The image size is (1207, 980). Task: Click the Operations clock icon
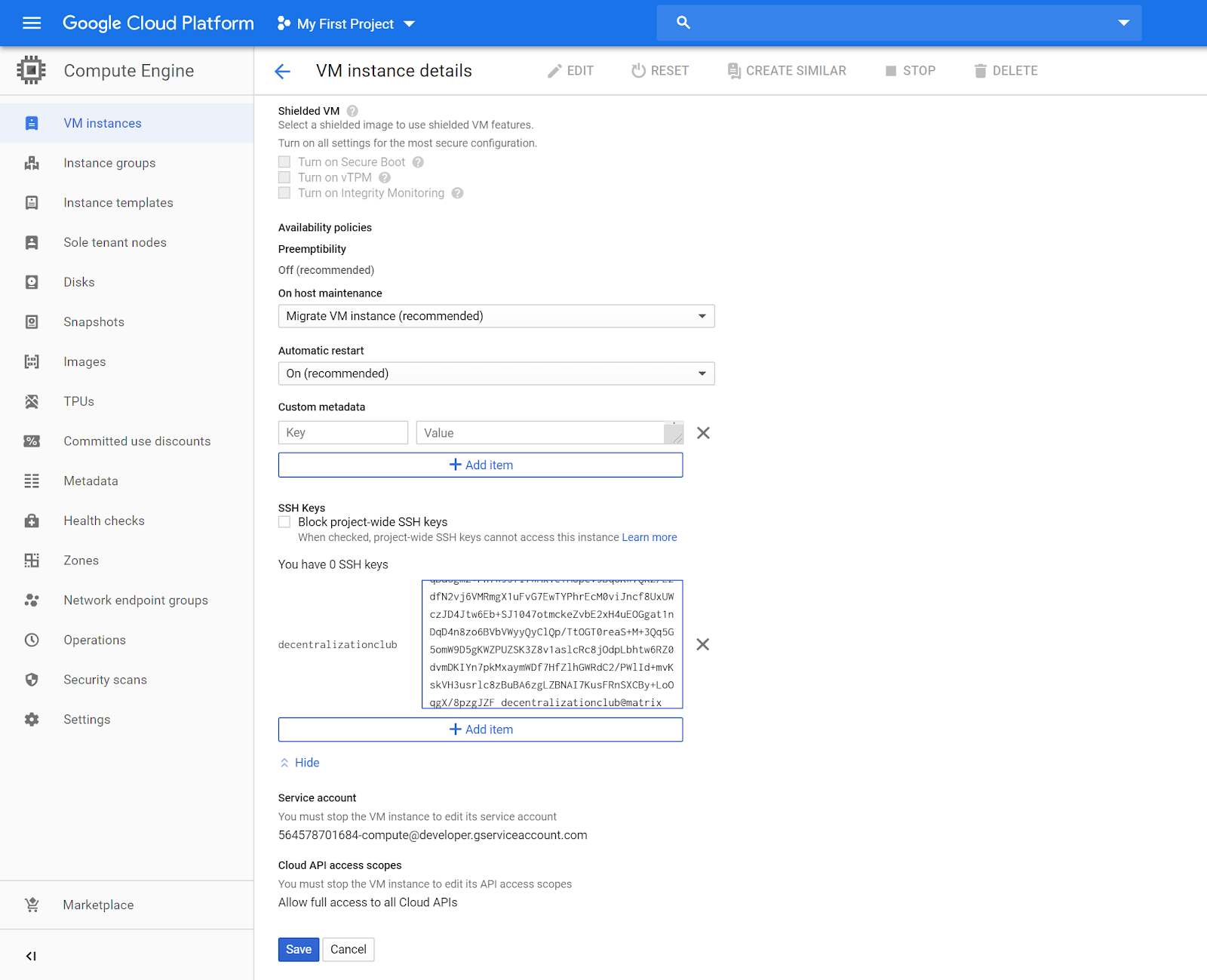pos(32,640)
